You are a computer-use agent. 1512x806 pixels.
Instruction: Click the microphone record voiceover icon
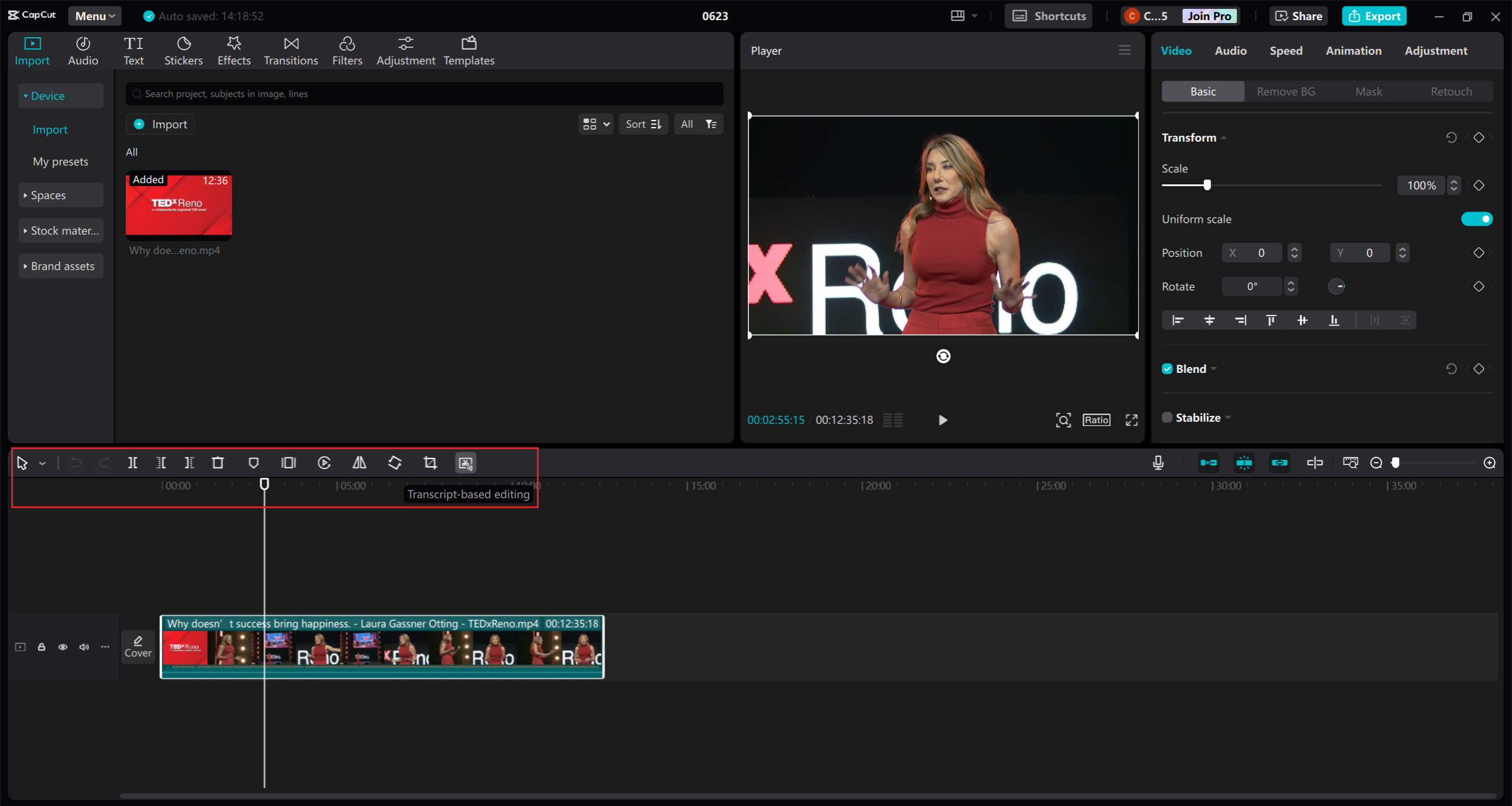click(1158, 463)
